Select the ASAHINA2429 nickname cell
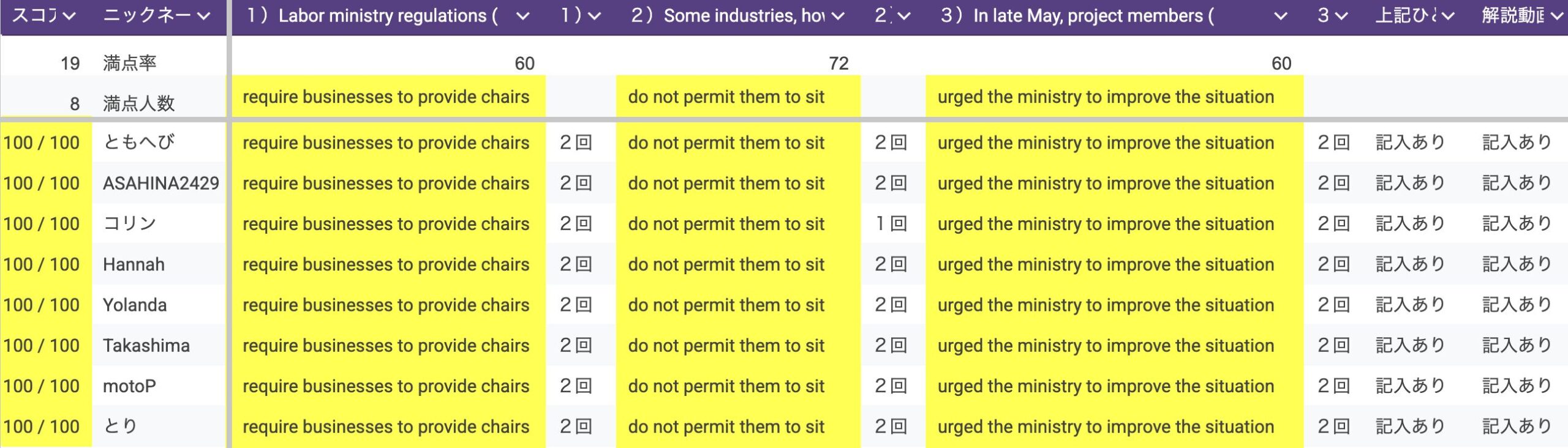This screenshot has width=1568, height=448. tap(160, 183)
